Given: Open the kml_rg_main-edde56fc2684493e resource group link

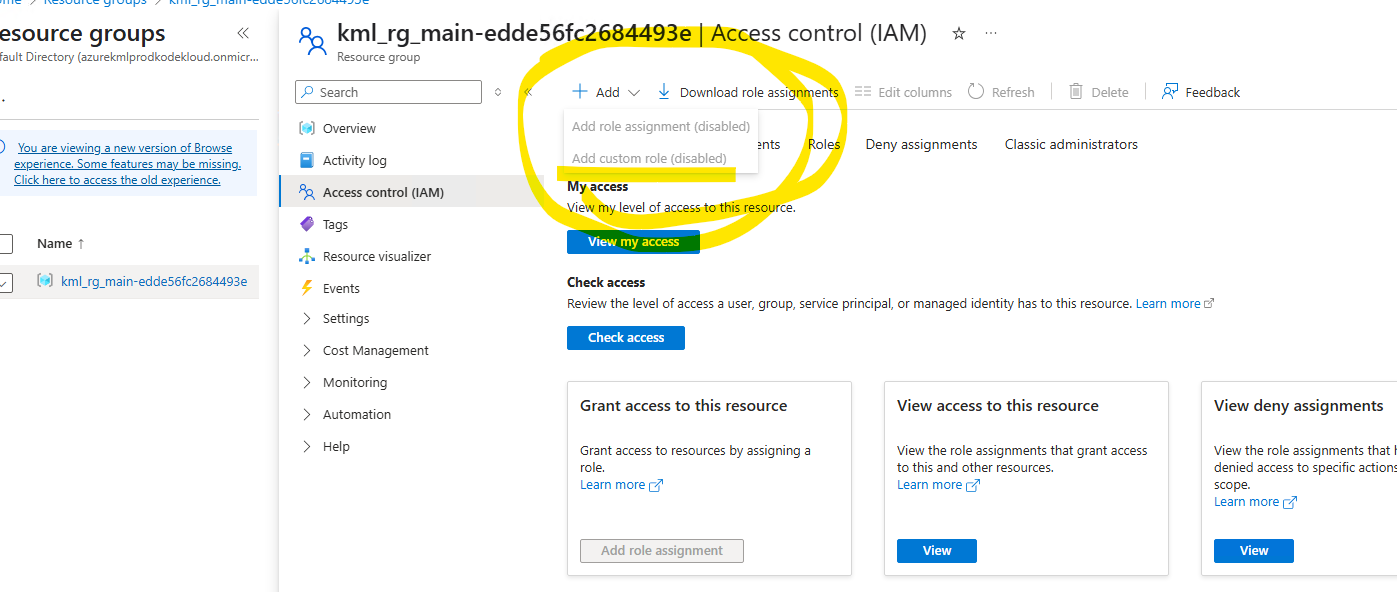Looking at the screenshot, I should click(x=154, y=281).
